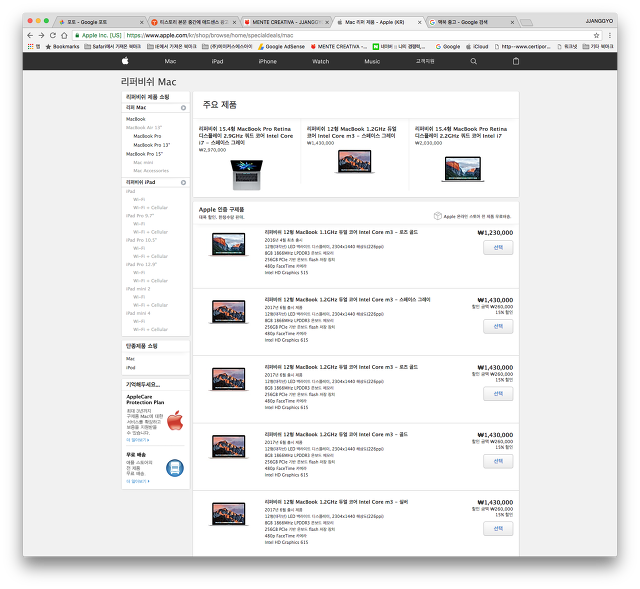Screen dimensions: 640x589
Task: Open the Google bookmark in bookmarks bar
Action: [x=448, y=47]
